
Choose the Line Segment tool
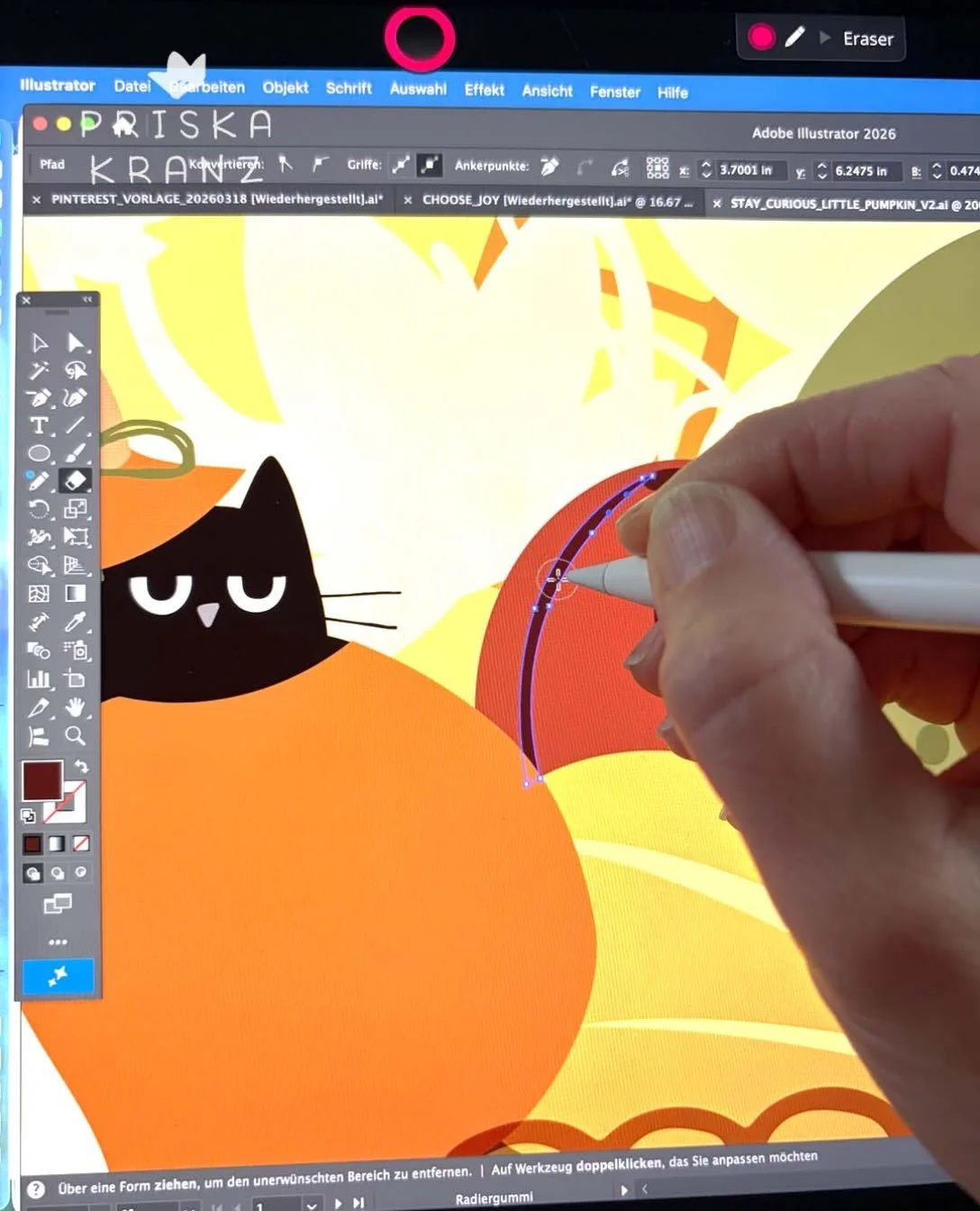76,425
